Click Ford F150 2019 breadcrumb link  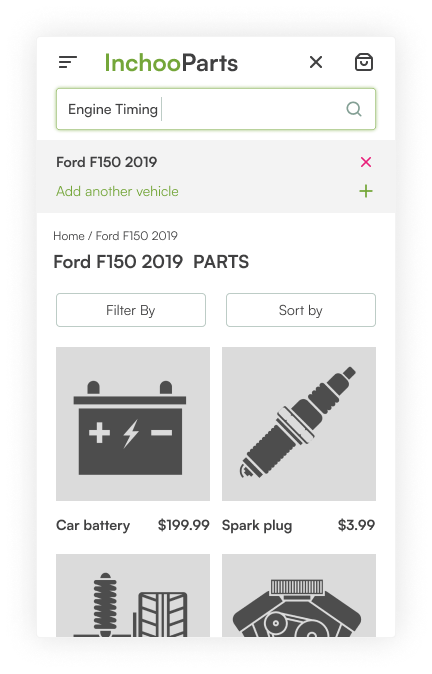coord(136,236)
